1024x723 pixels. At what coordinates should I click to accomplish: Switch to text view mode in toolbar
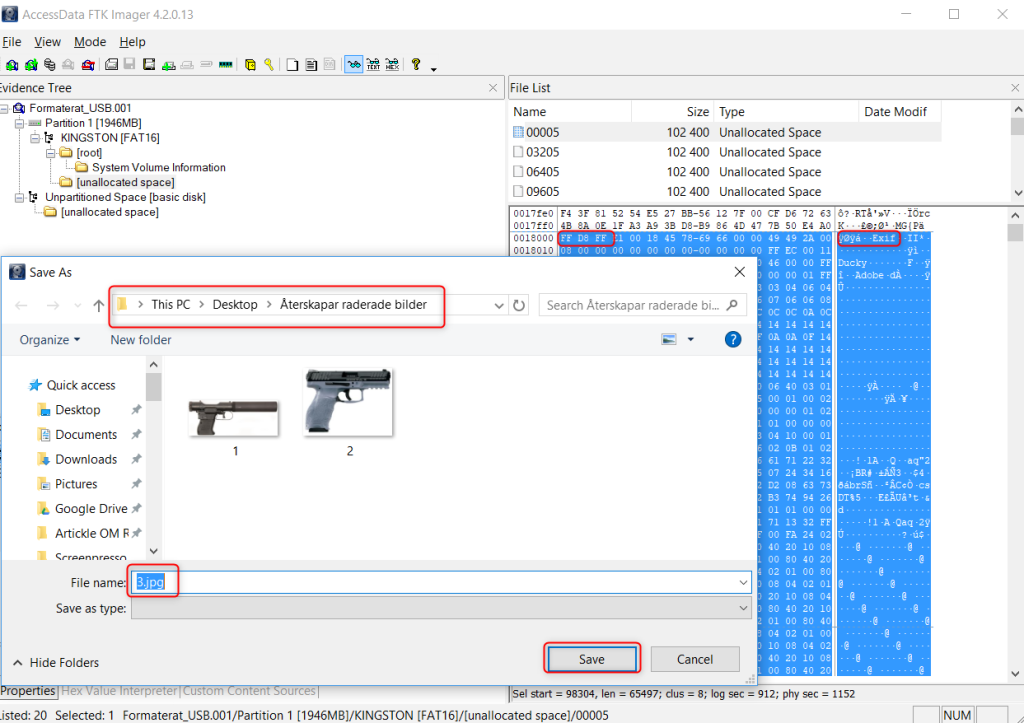(x=373, y=65)
